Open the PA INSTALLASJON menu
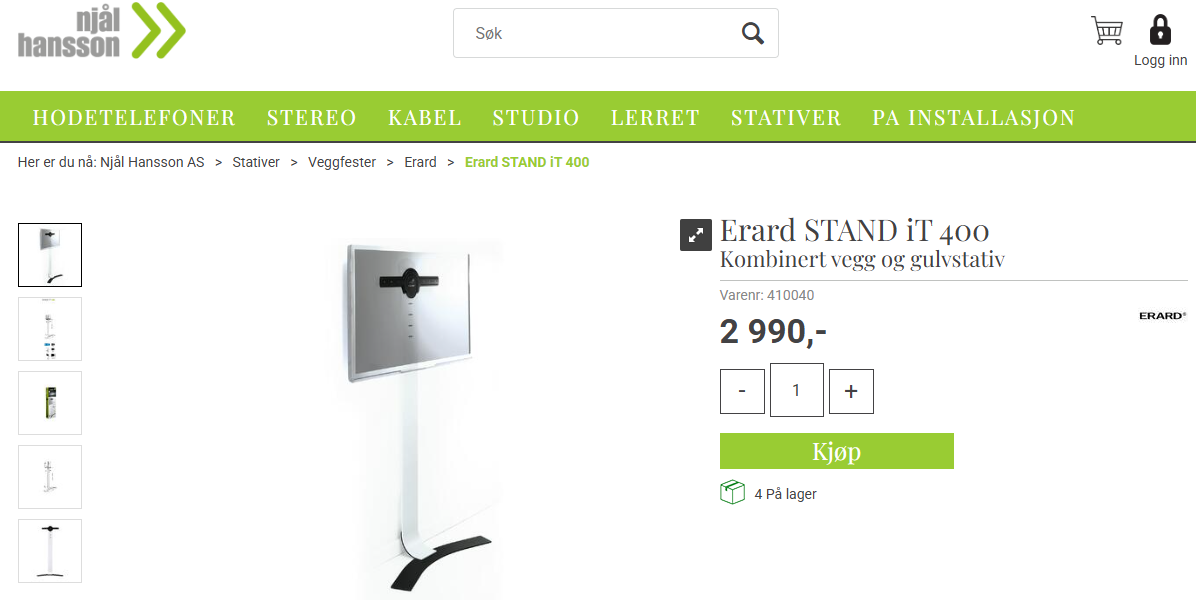 [x=973, y=117]
